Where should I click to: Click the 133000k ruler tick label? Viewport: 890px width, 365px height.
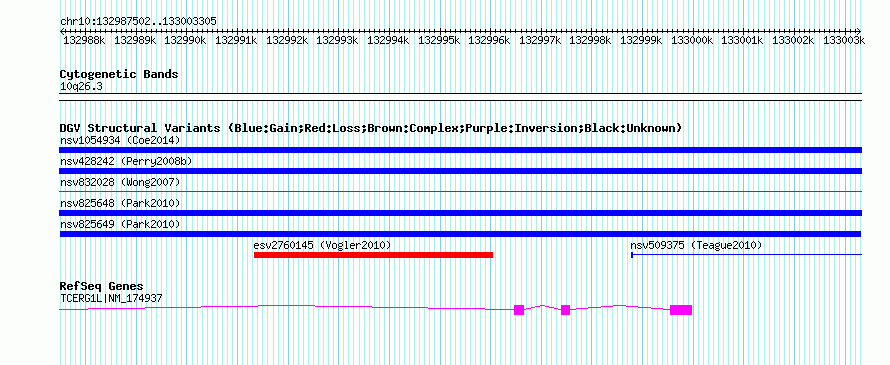pyautogui.click(x=691, y=40)
